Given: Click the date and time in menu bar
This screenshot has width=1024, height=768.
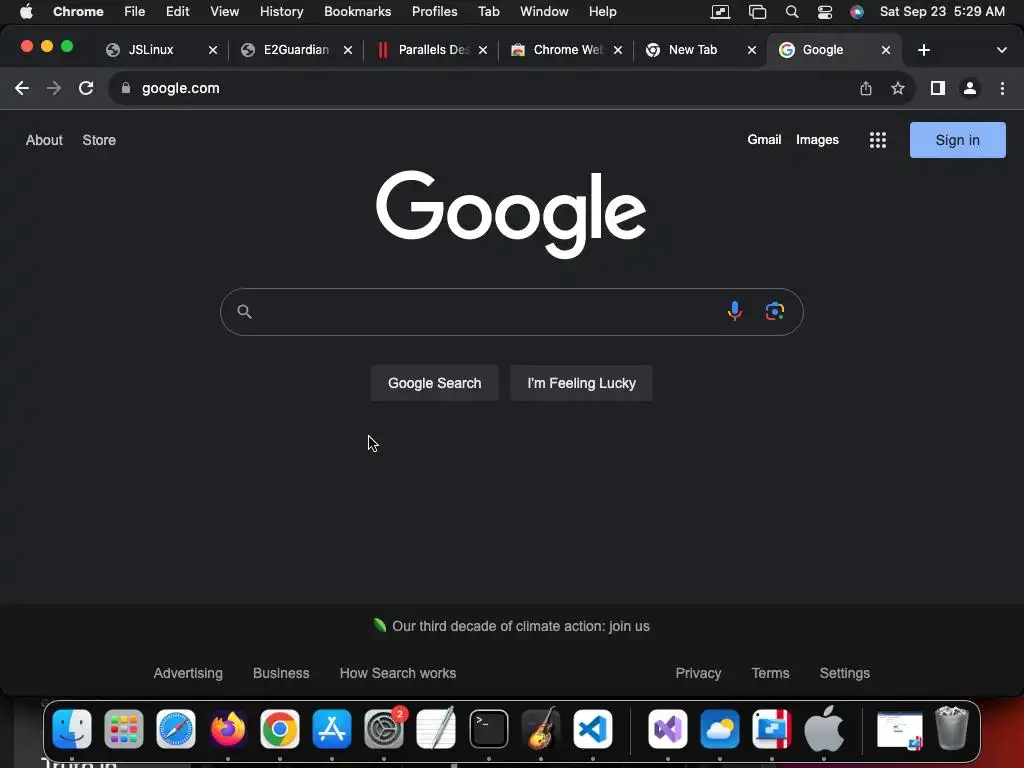Looking at the screenshot, I should pyautogui.click(x=942, y=12).
